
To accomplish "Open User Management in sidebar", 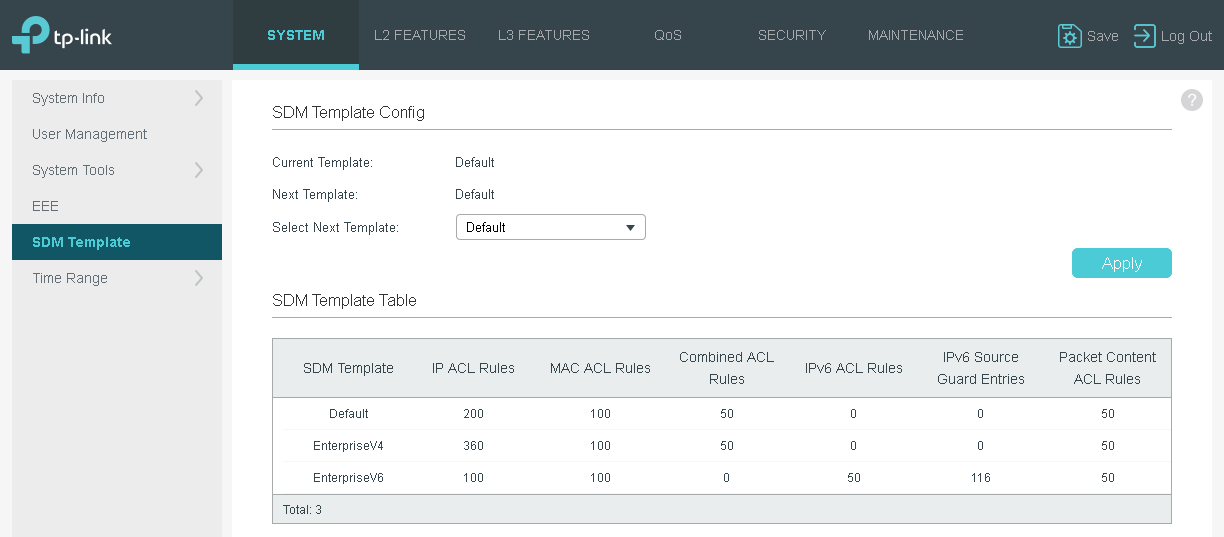I will (x=90, y=134).
